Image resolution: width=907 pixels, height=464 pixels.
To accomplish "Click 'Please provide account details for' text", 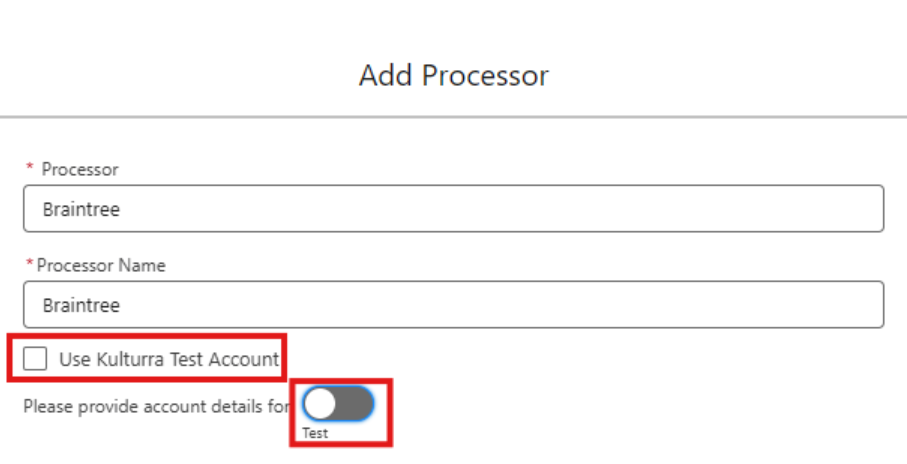I will pos(156,406).
